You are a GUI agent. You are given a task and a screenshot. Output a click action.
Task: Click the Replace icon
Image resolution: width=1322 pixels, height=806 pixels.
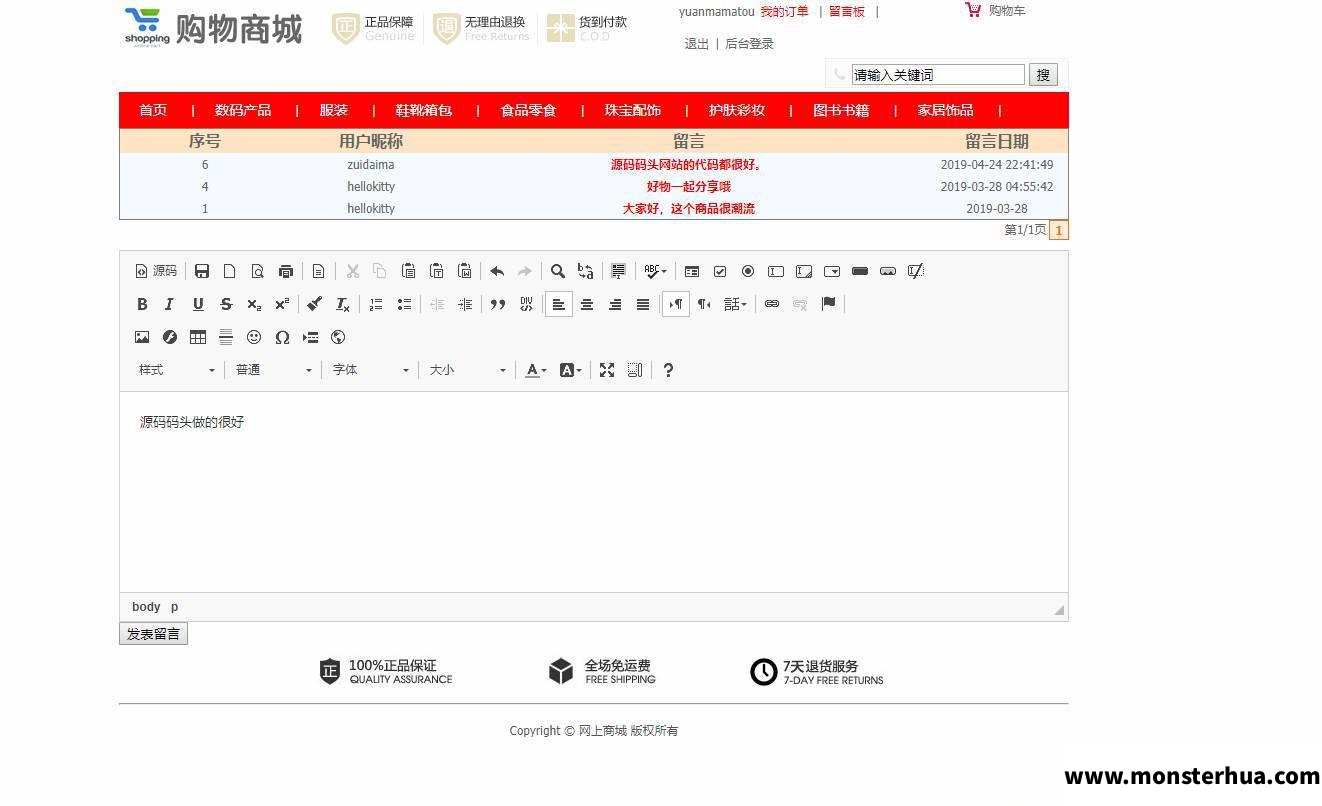[586, 271]
